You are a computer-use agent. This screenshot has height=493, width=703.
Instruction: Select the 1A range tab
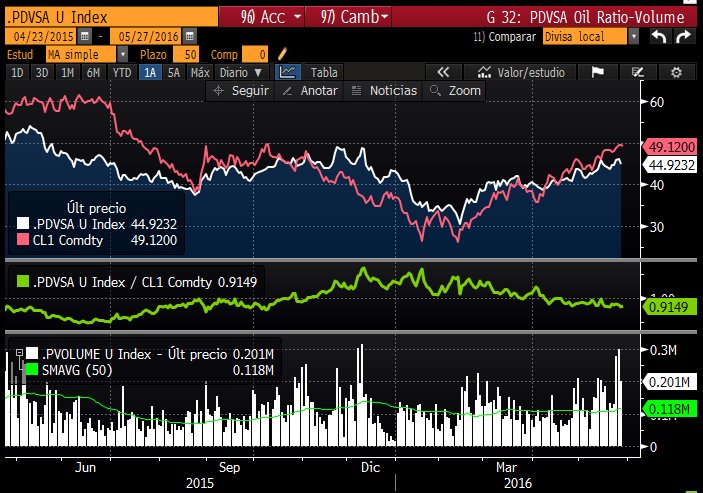pyautogui.click(x=150, y=72)
